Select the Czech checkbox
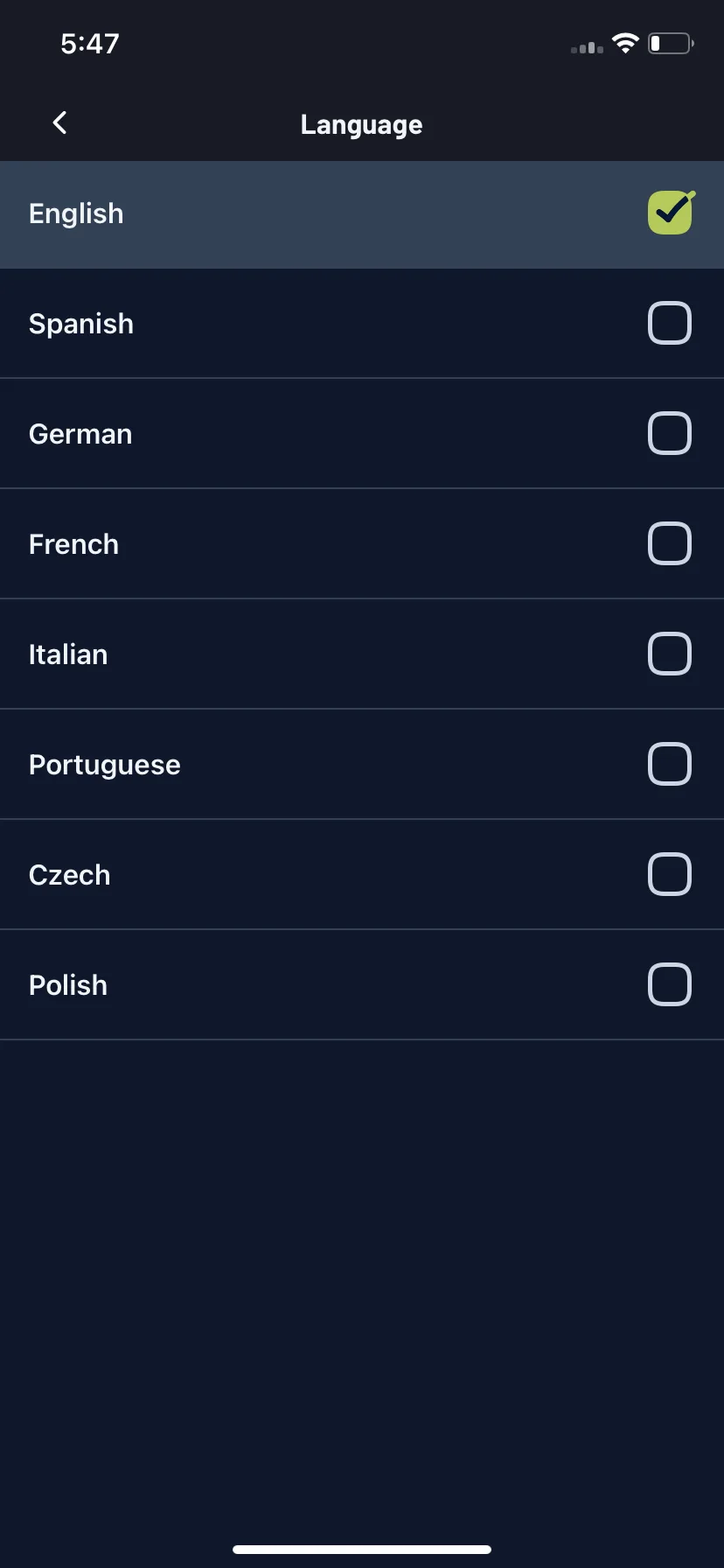724x1568 pixels. (x=670, y=874)
